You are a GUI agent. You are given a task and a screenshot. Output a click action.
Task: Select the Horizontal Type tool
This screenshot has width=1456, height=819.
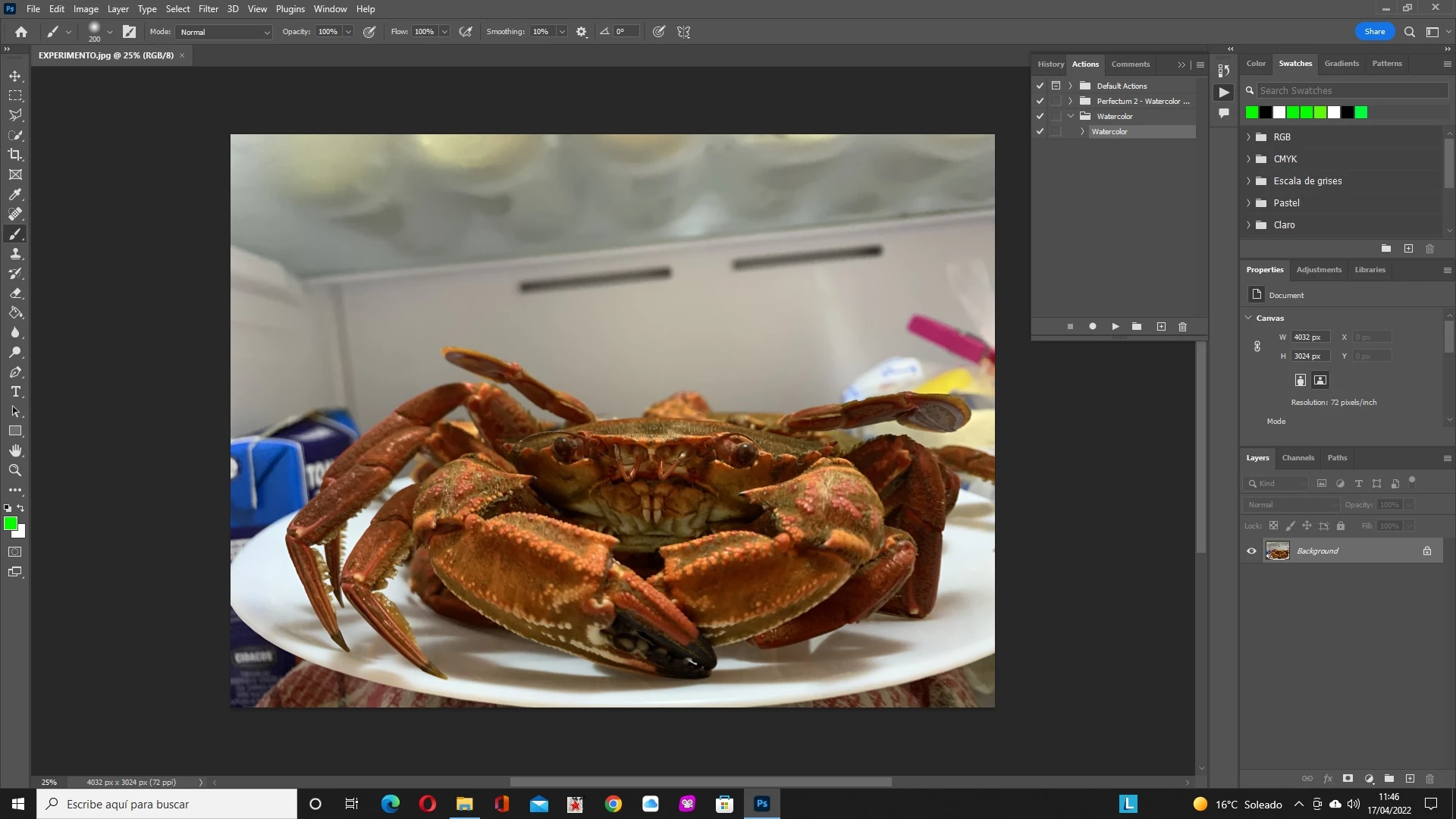15,391
